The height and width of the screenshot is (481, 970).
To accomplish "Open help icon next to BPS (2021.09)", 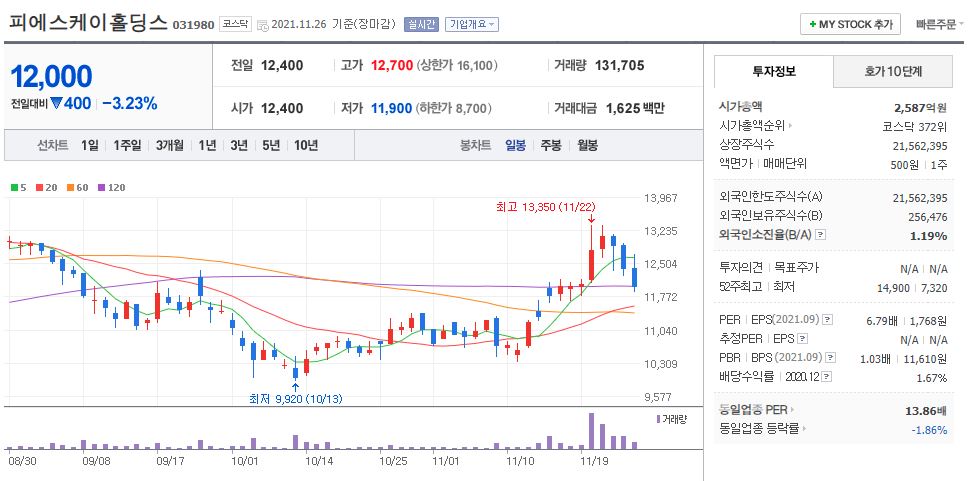I will tap(831, 357).
